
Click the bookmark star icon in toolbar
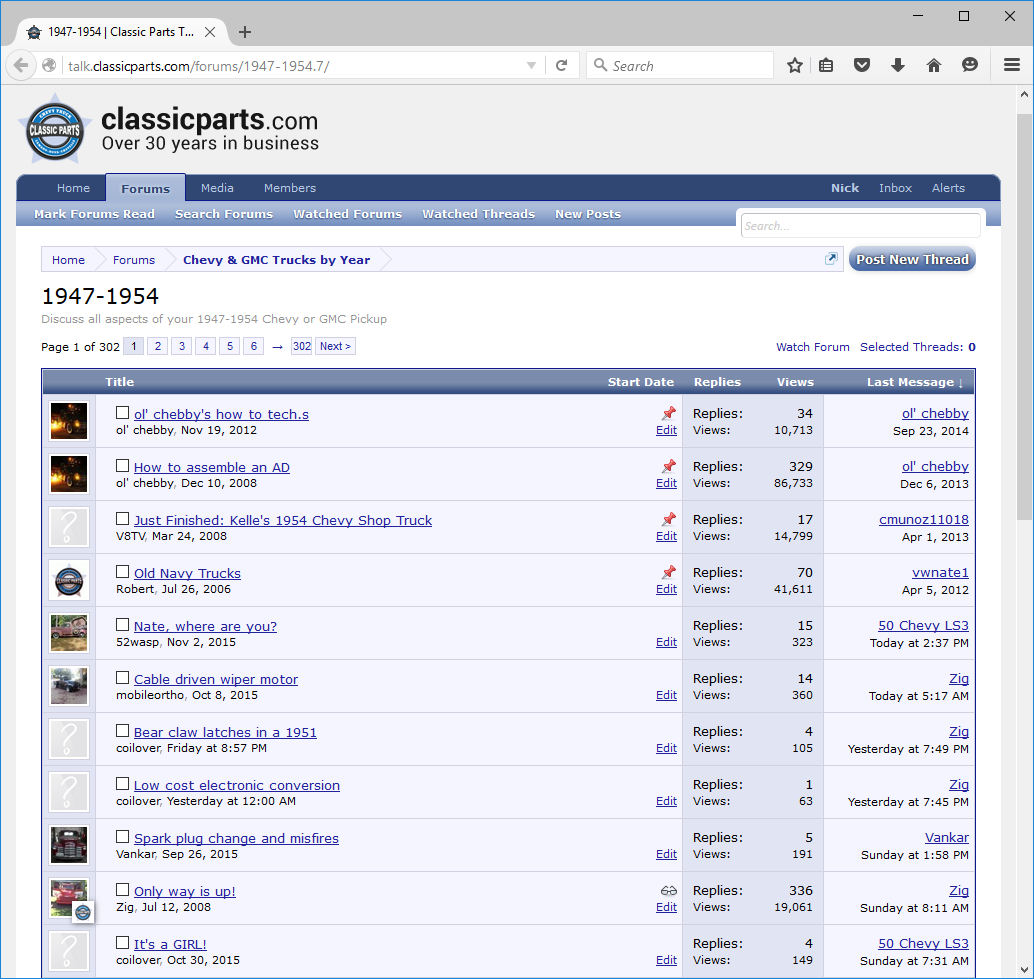pos(795,65)
